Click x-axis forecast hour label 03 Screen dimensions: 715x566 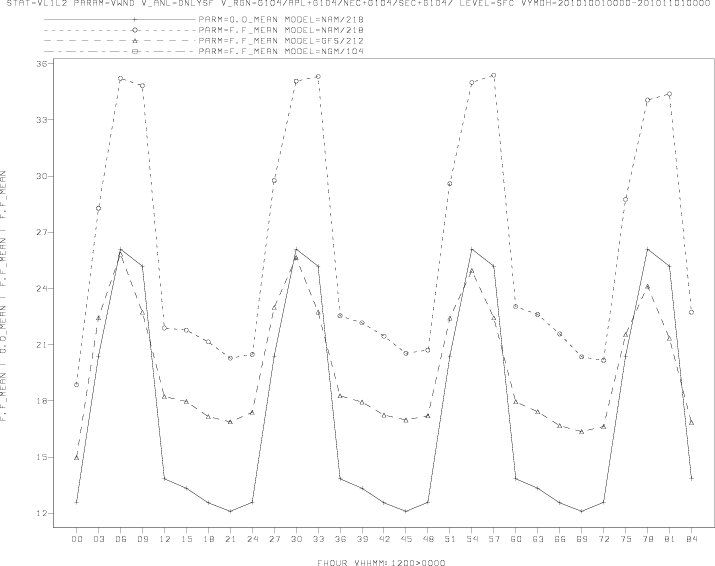click(98, 539)
